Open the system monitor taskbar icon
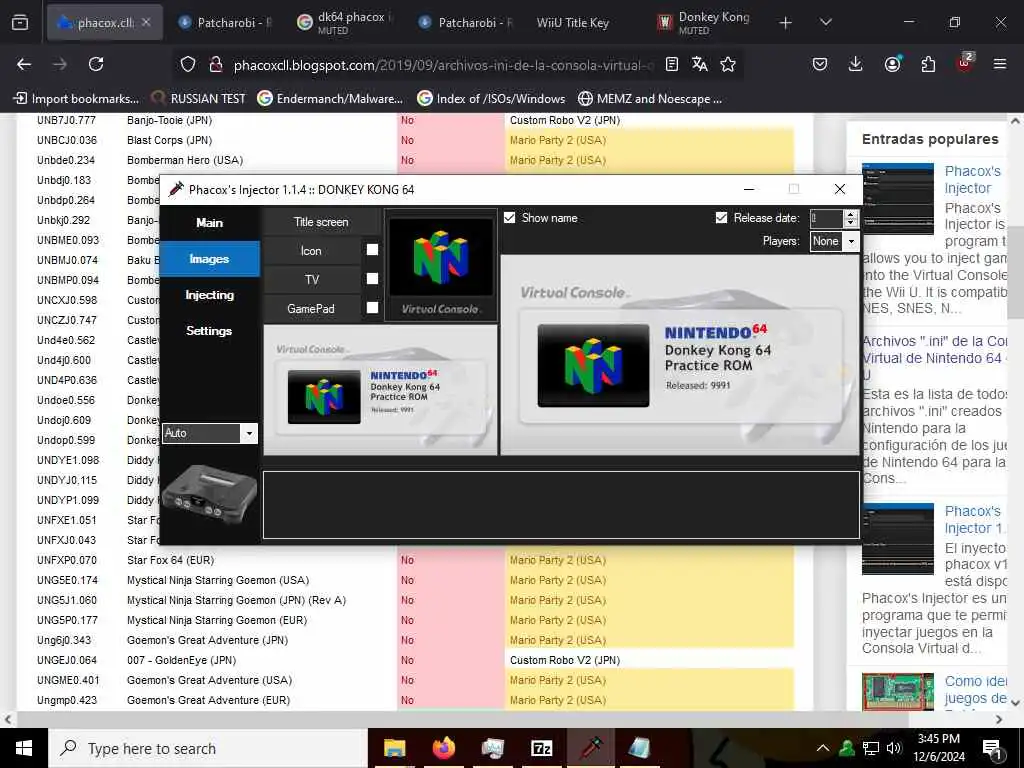The width and height of the screenshot is (1024, 768). pyautogui.click(x=492, y=748)
